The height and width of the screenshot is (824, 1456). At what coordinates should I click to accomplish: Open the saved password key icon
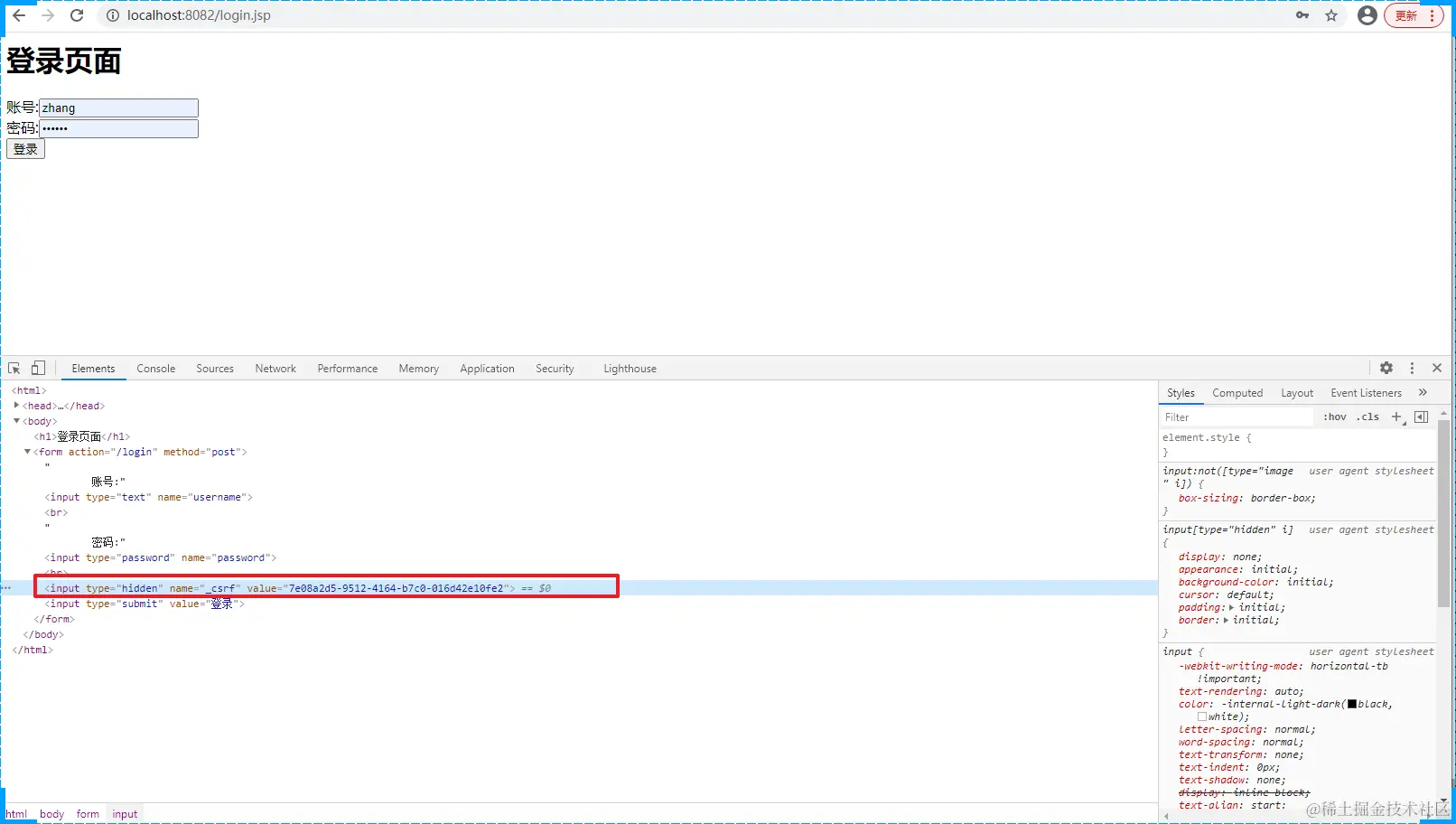coord(1302,15)
